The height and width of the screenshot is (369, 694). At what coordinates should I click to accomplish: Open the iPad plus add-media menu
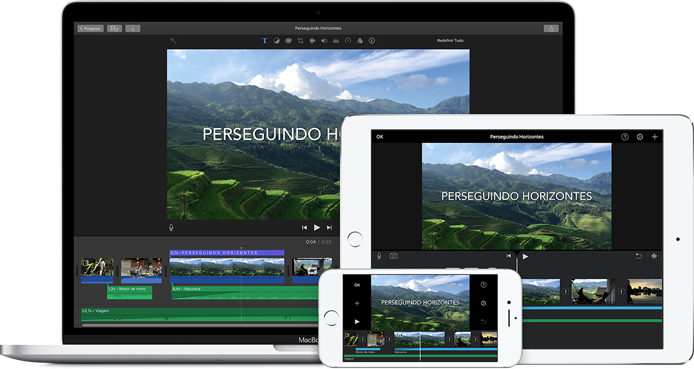pyautogui.click(x=655, y=137)
